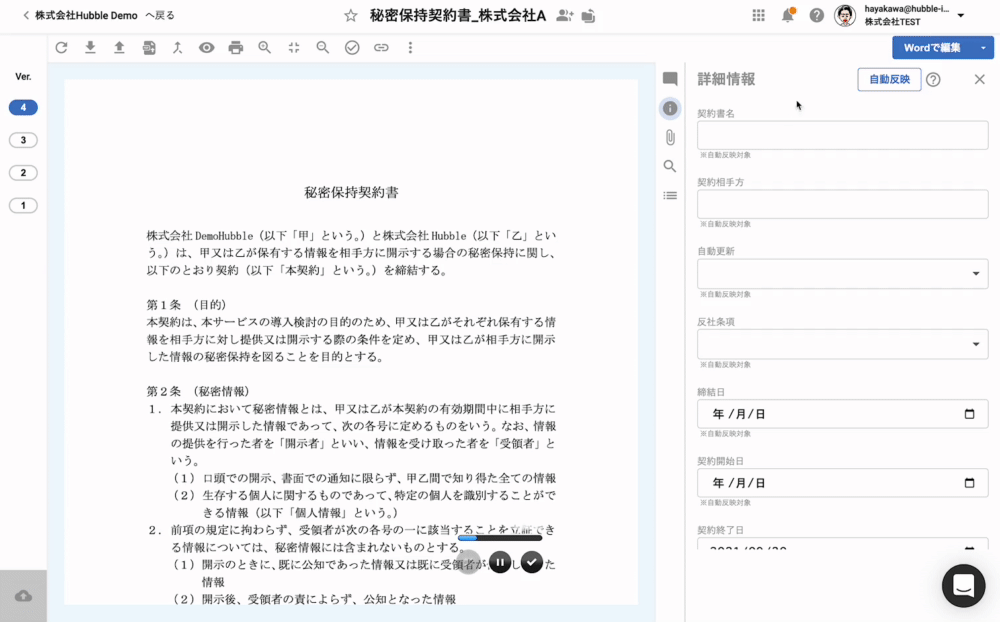Toggle the approval checkmark circle in toolbar
1000x622 pixels.
(352, 47)
